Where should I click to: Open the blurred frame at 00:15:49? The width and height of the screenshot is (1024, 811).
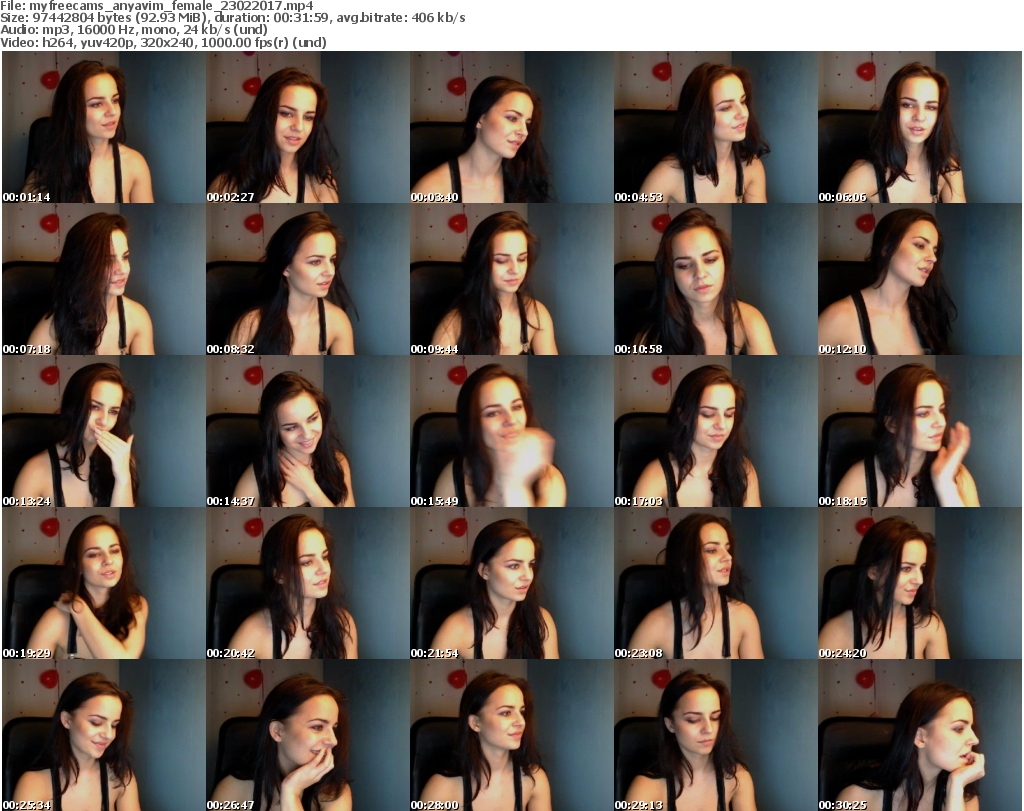511,432
